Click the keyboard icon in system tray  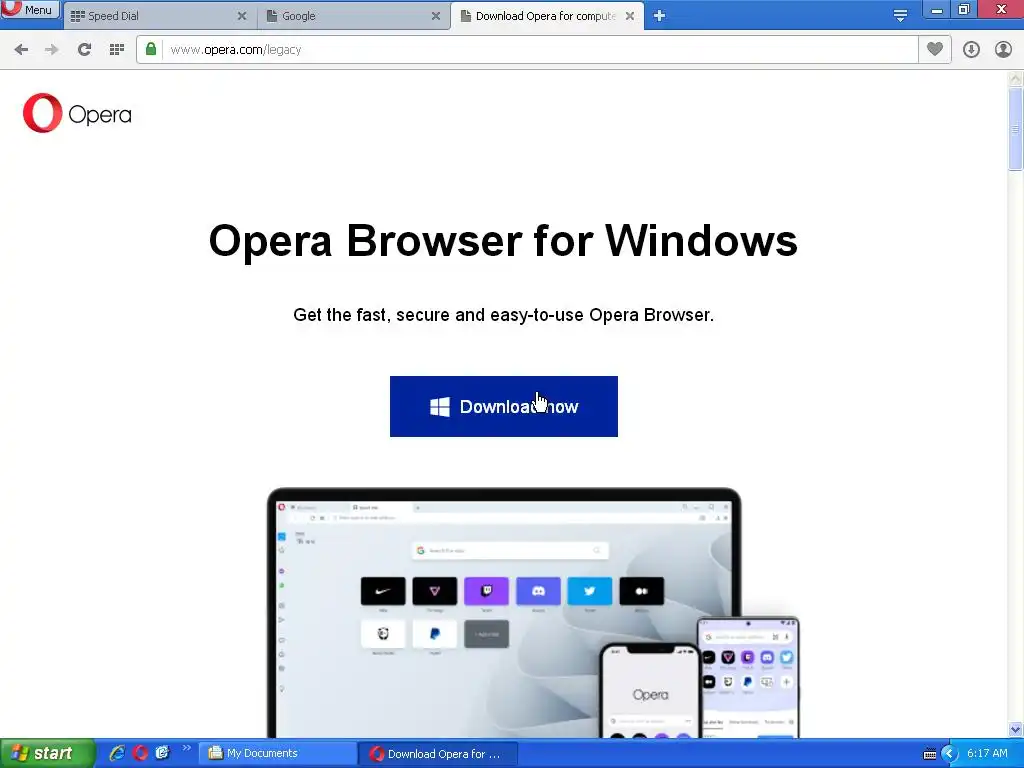pyautogui.click(x=930, y=754)
